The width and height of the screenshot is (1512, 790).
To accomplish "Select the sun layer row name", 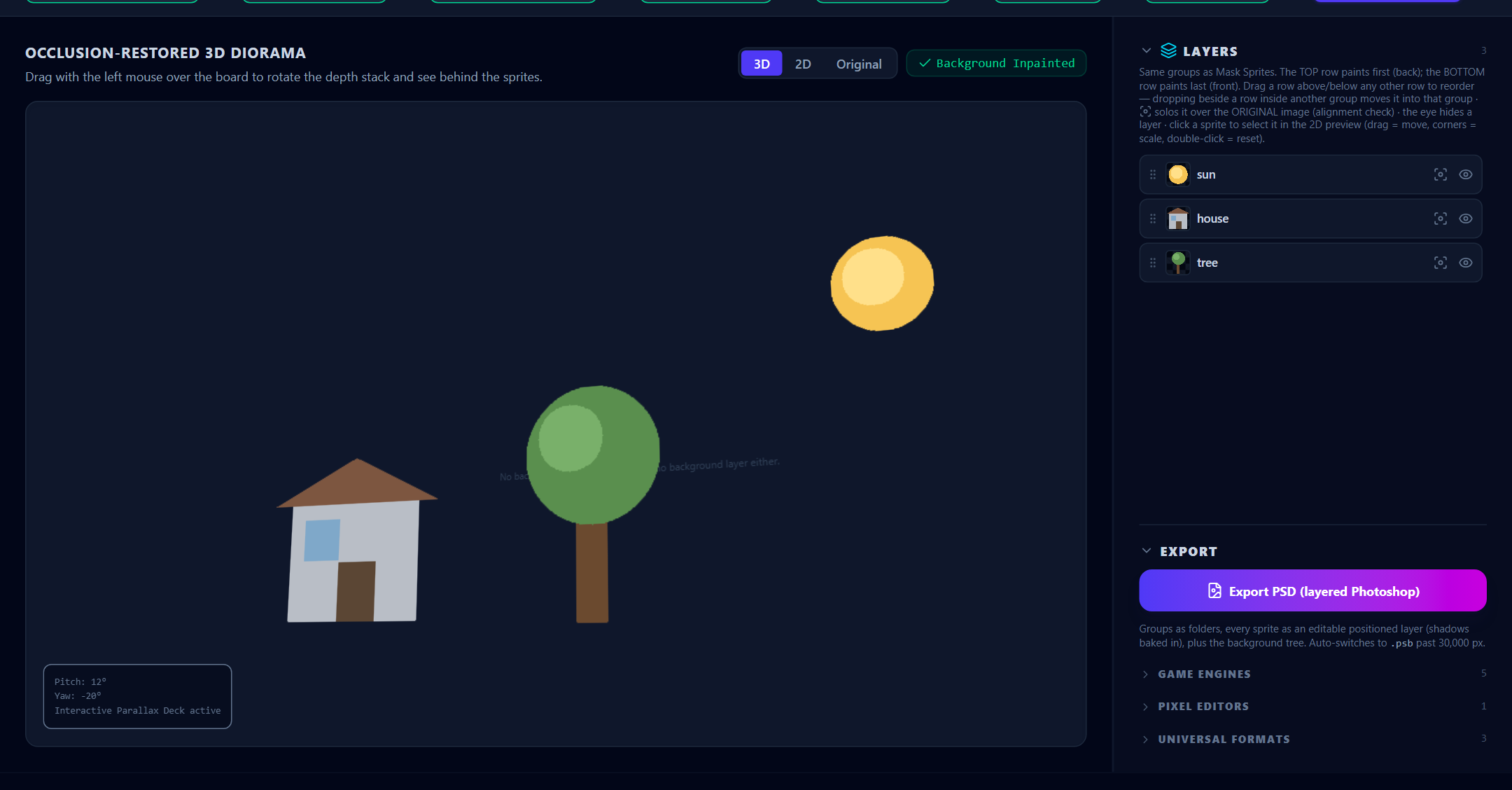I will pos(1206,174).
